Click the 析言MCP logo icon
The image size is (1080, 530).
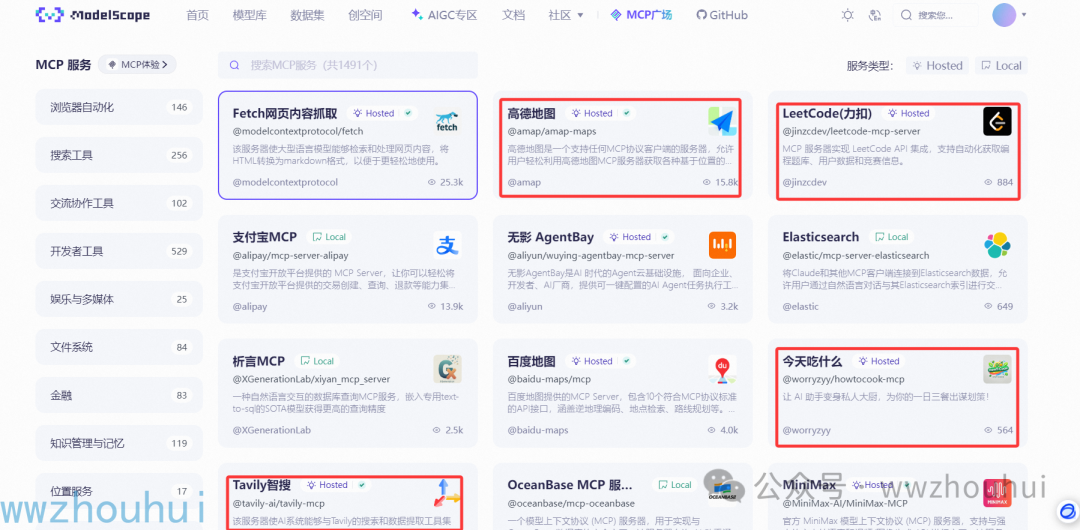447,369
